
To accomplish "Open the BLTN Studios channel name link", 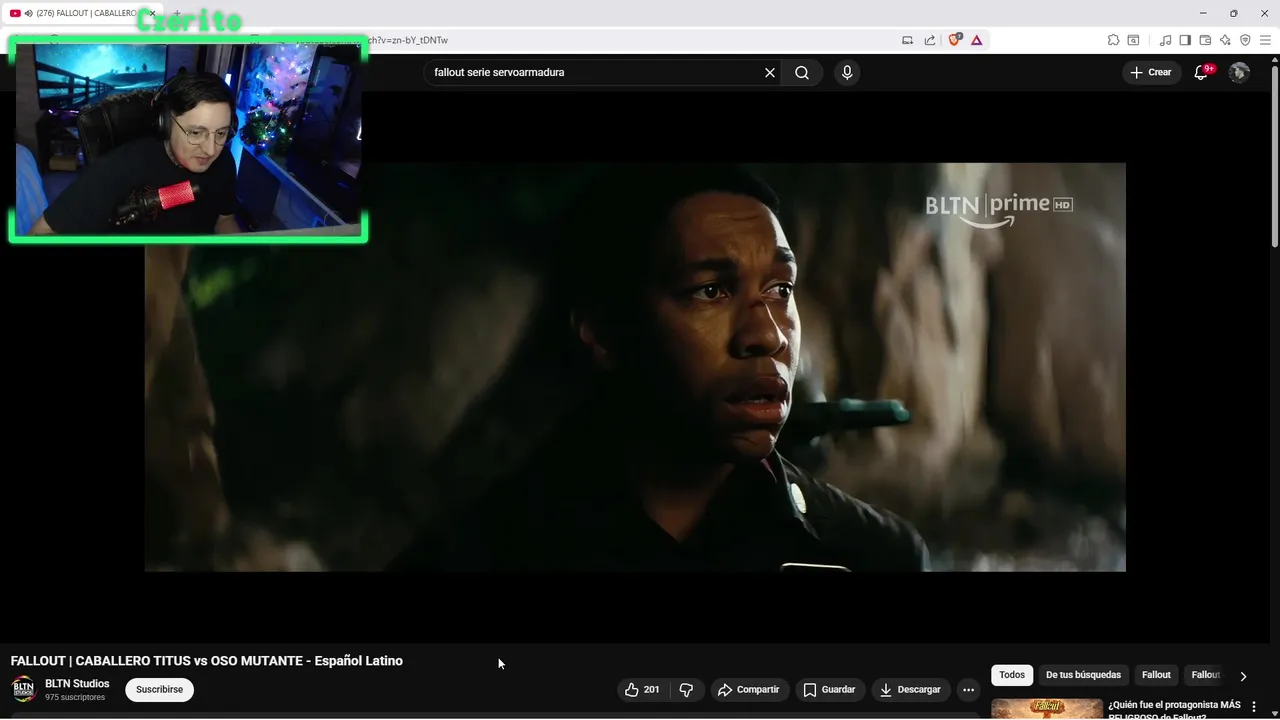I will (x=77, y=684).
